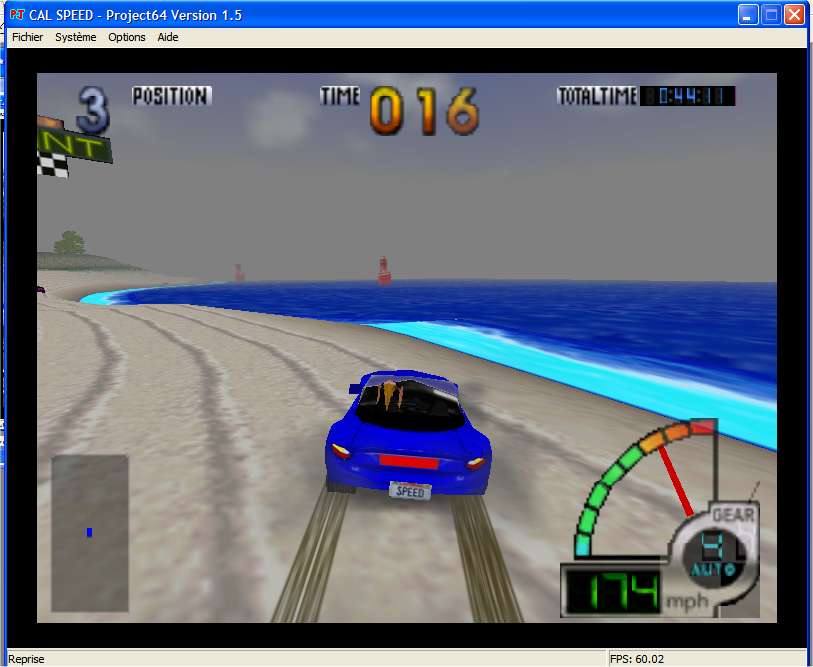Click the POSITION label

[172, 96]
